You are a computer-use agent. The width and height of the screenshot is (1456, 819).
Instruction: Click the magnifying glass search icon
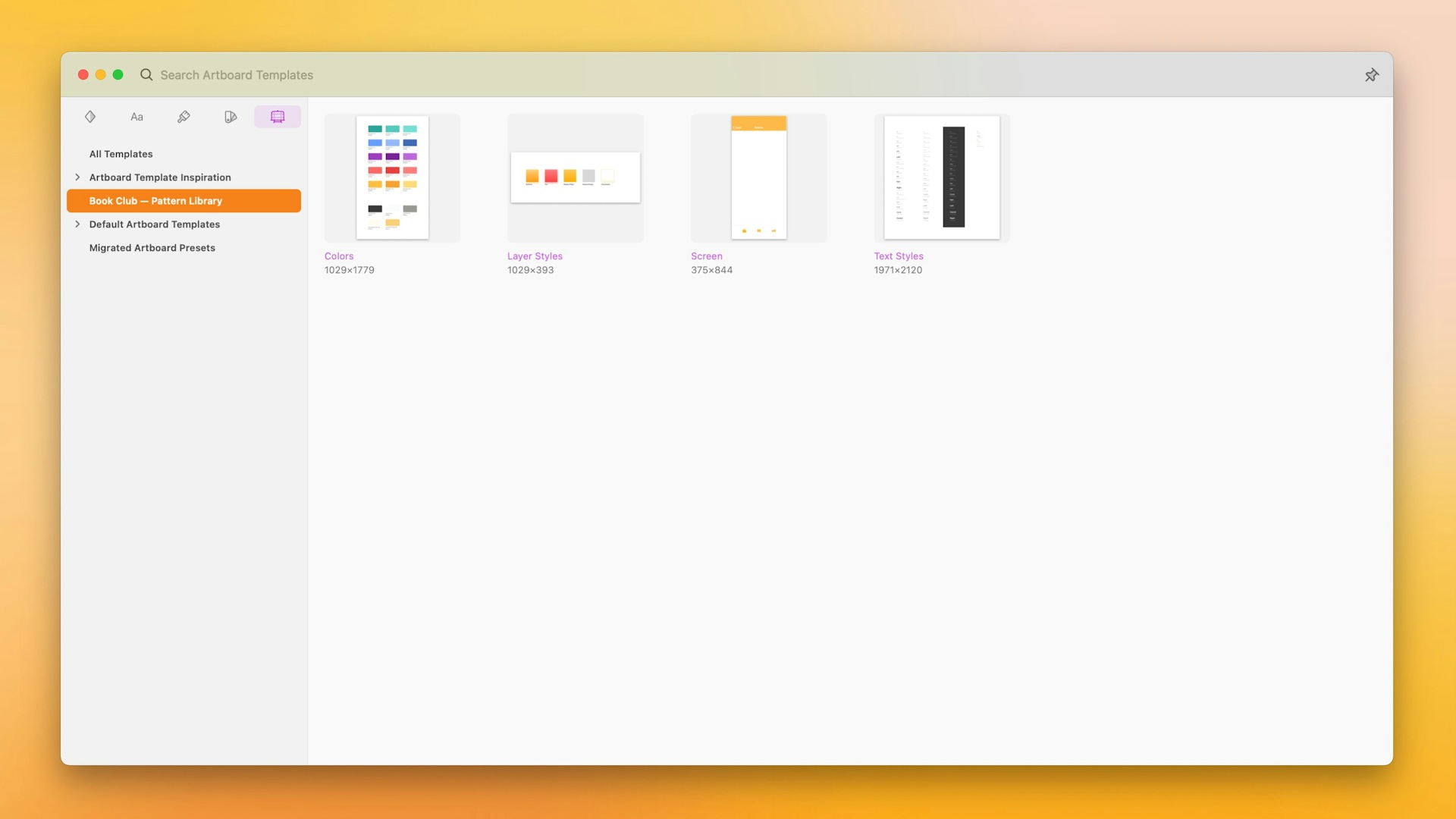pyautogui.click(x=146, y=75)
